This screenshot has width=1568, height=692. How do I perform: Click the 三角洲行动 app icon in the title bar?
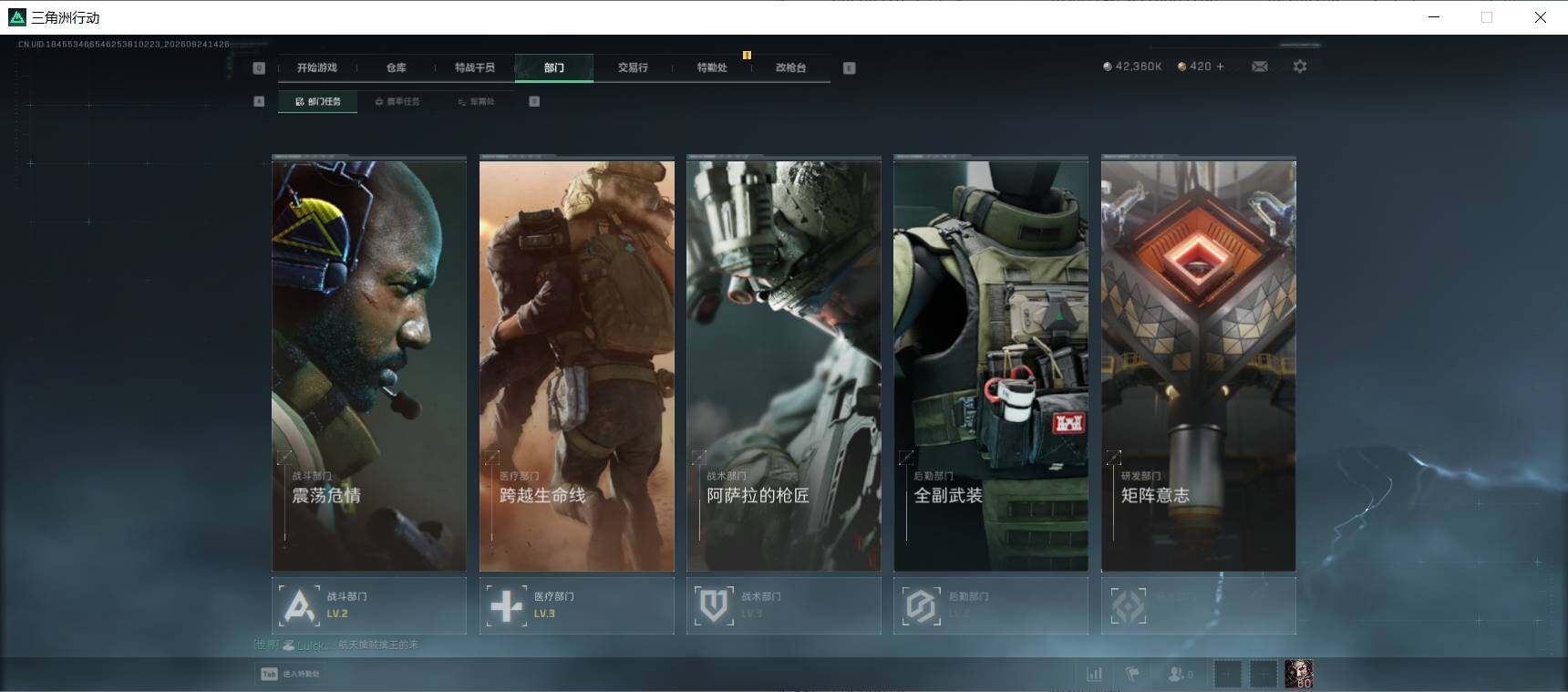point(17,17)
